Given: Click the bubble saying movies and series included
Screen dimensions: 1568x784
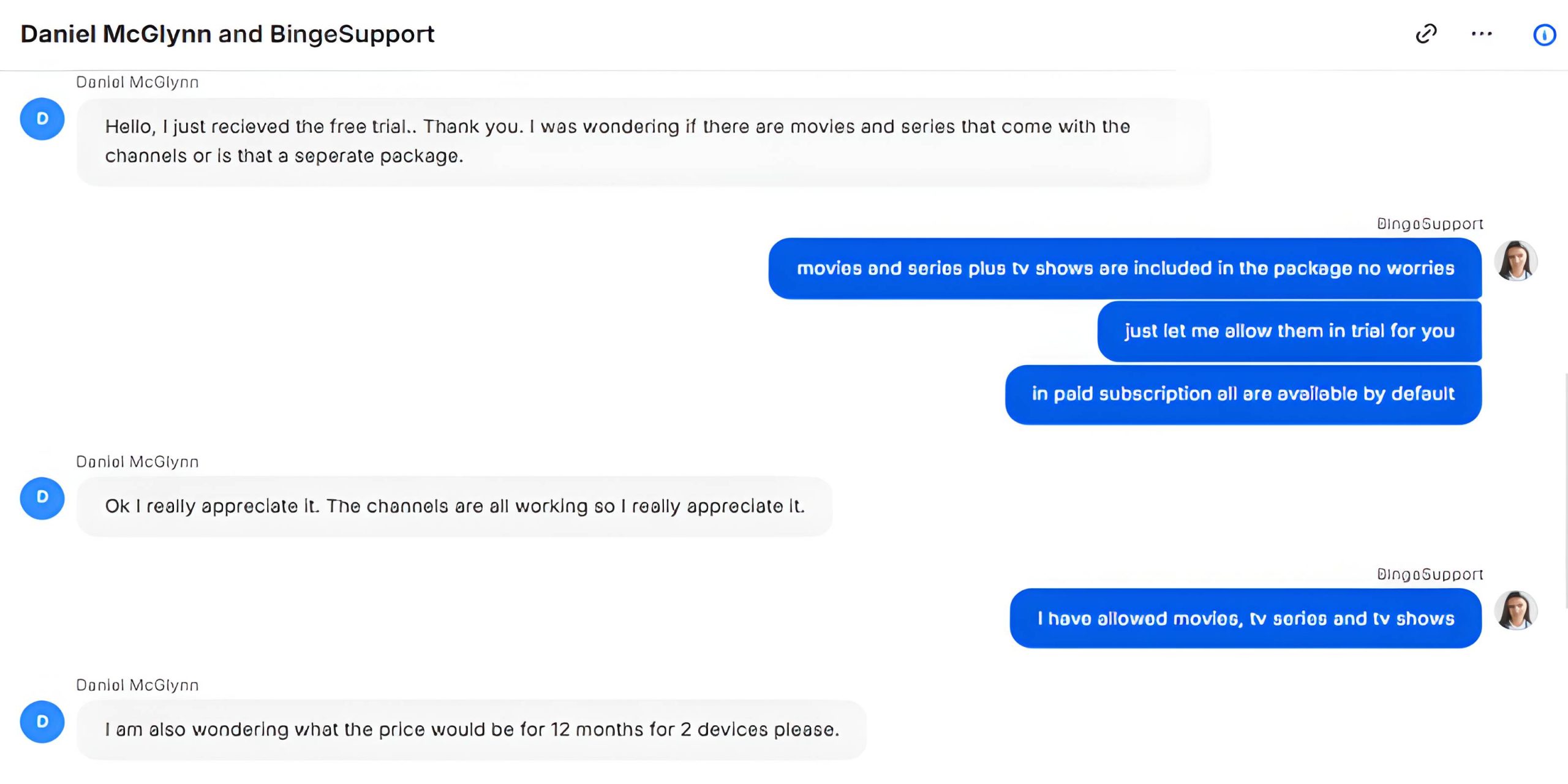Looking at the screenshot, I should pos(1125,268).
